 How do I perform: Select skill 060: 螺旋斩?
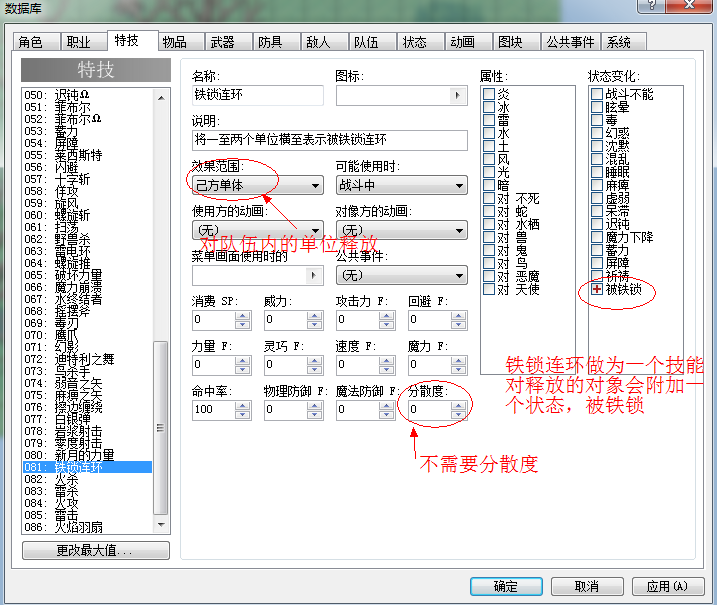pos(87,215)
